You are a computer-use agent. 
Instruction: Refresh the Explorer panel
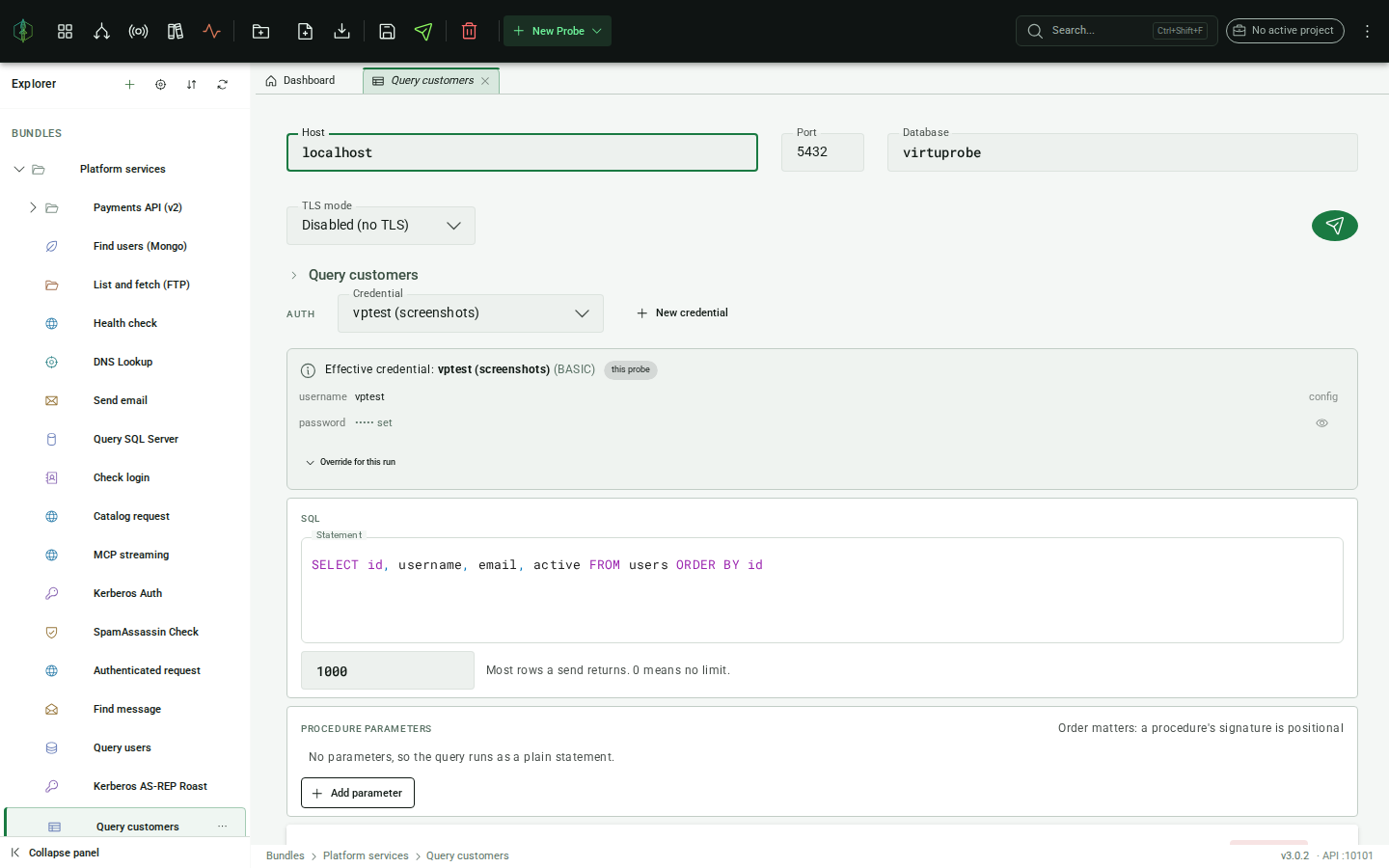point(222,84)
